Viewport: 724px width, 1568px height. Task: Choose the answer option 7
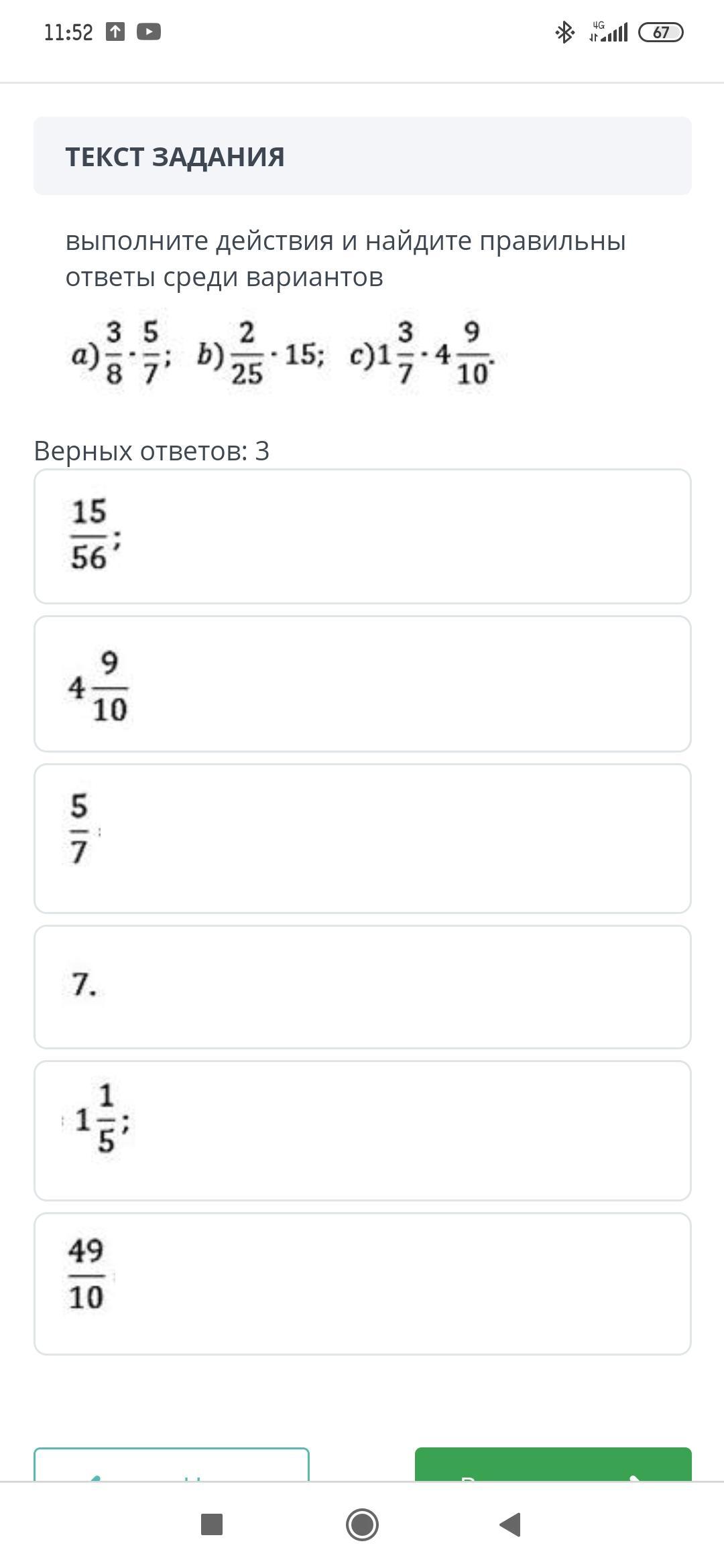[362, 986]
